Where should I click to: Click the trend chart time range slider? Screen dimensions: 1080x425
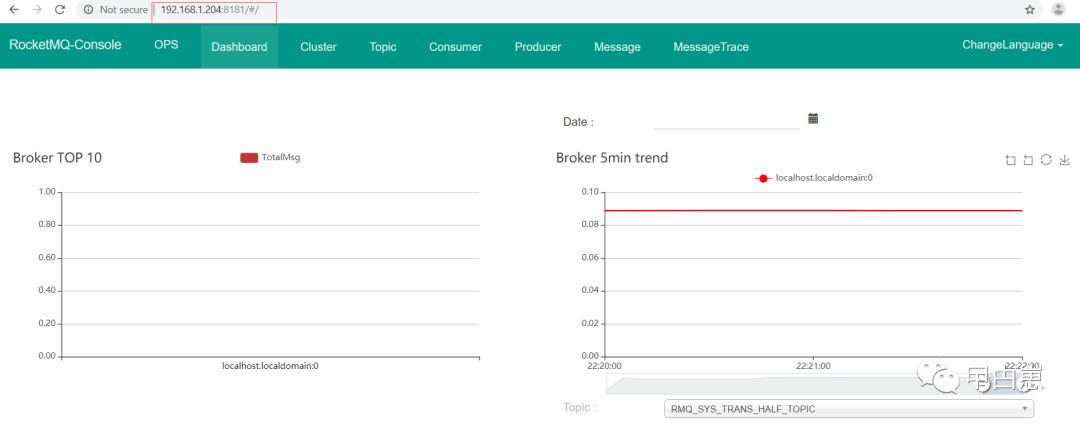click(x=814, y=385)
